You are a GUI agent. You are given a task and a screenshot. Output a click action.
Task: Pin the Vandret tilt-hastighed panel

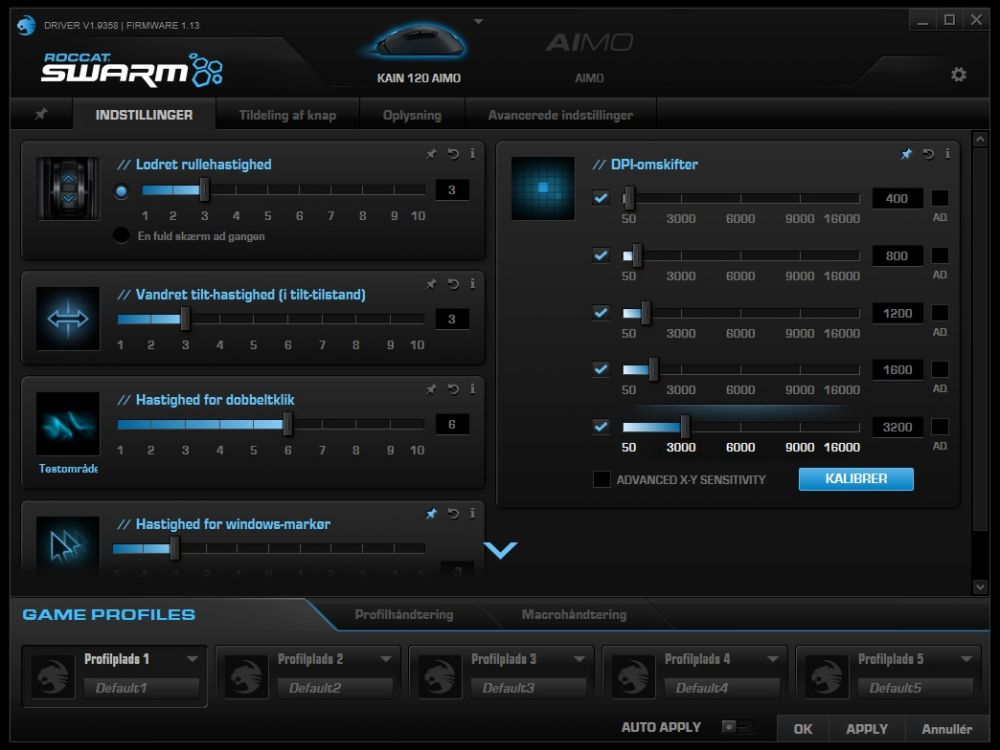point(432,284)
